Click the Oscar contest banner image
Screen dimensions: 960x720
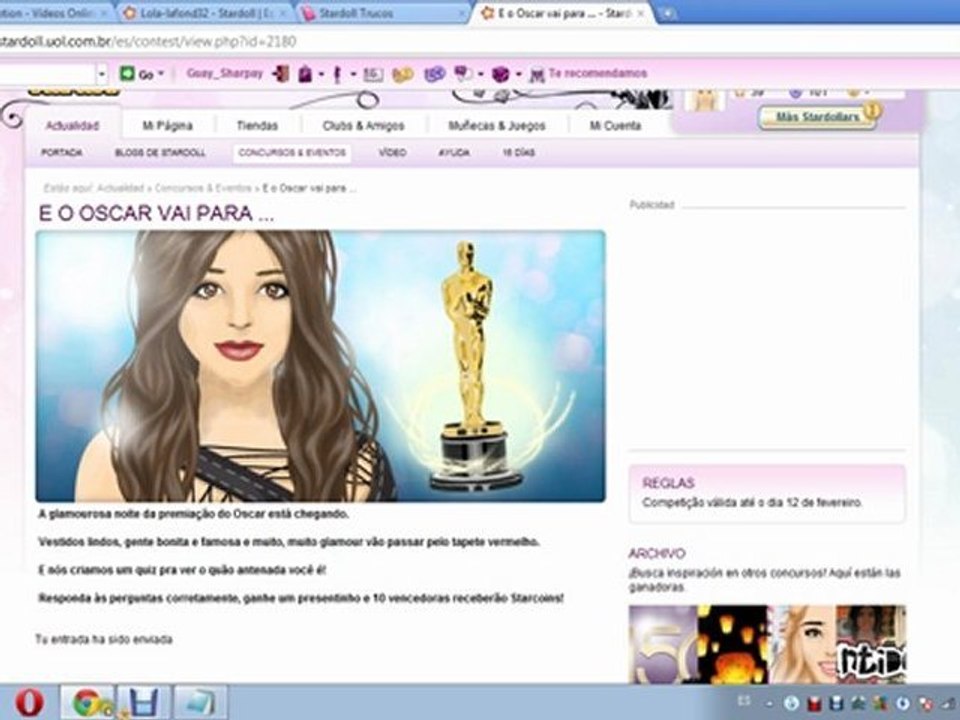pyautogui.click(x=320, y=366)
